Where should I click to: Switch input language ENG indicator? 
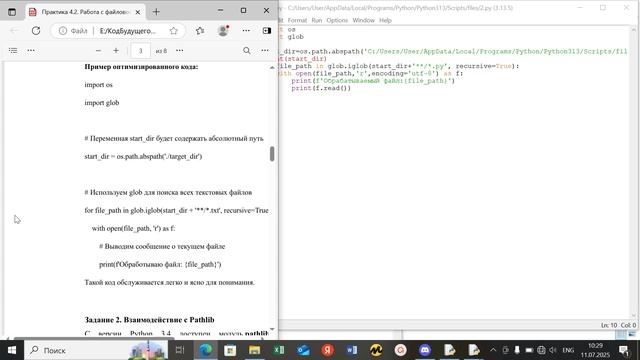[568, 350]
